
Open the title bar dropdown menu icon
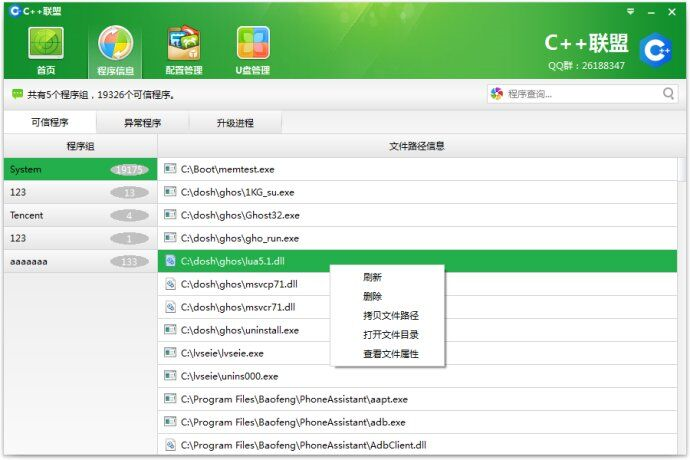631,11
